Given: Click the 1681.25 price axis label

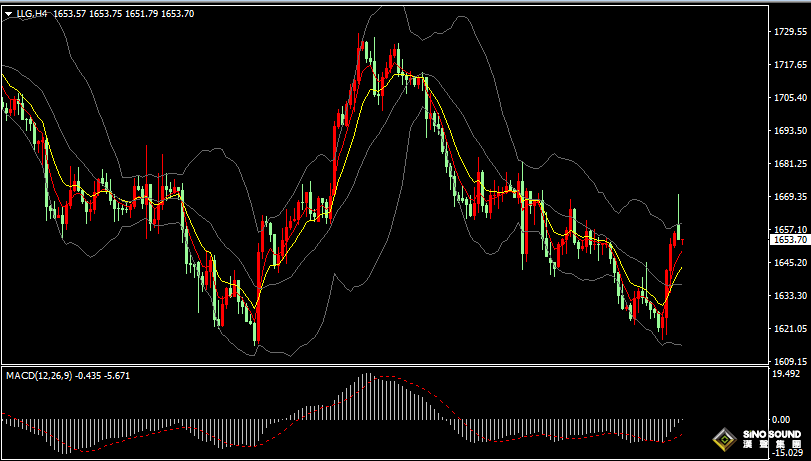Looking at the screenshot, I should tap(789, 164).
